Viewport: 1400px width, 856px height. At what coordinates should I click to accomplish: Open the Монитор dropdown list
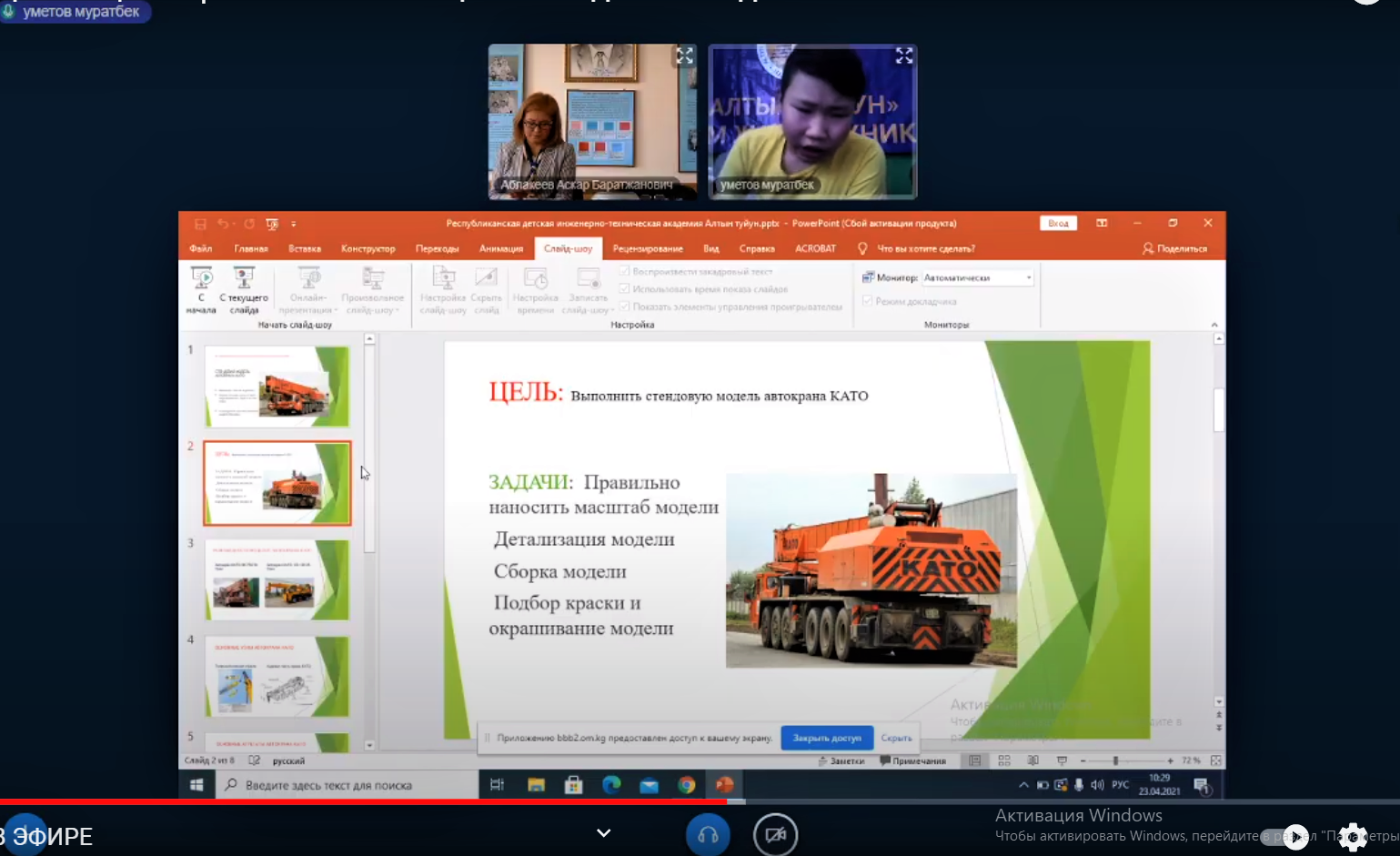click(1029, 277)
